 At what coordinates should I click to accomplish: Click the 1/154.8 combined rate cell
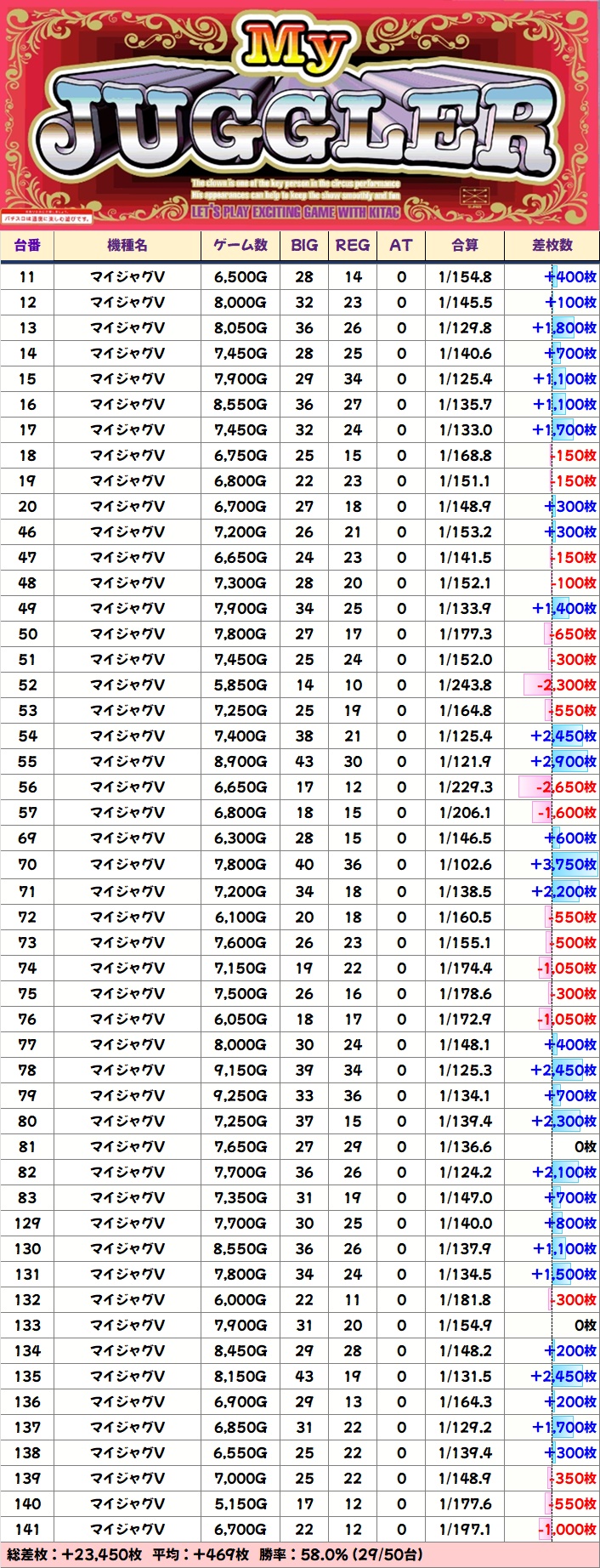click(x=465, y=277)
